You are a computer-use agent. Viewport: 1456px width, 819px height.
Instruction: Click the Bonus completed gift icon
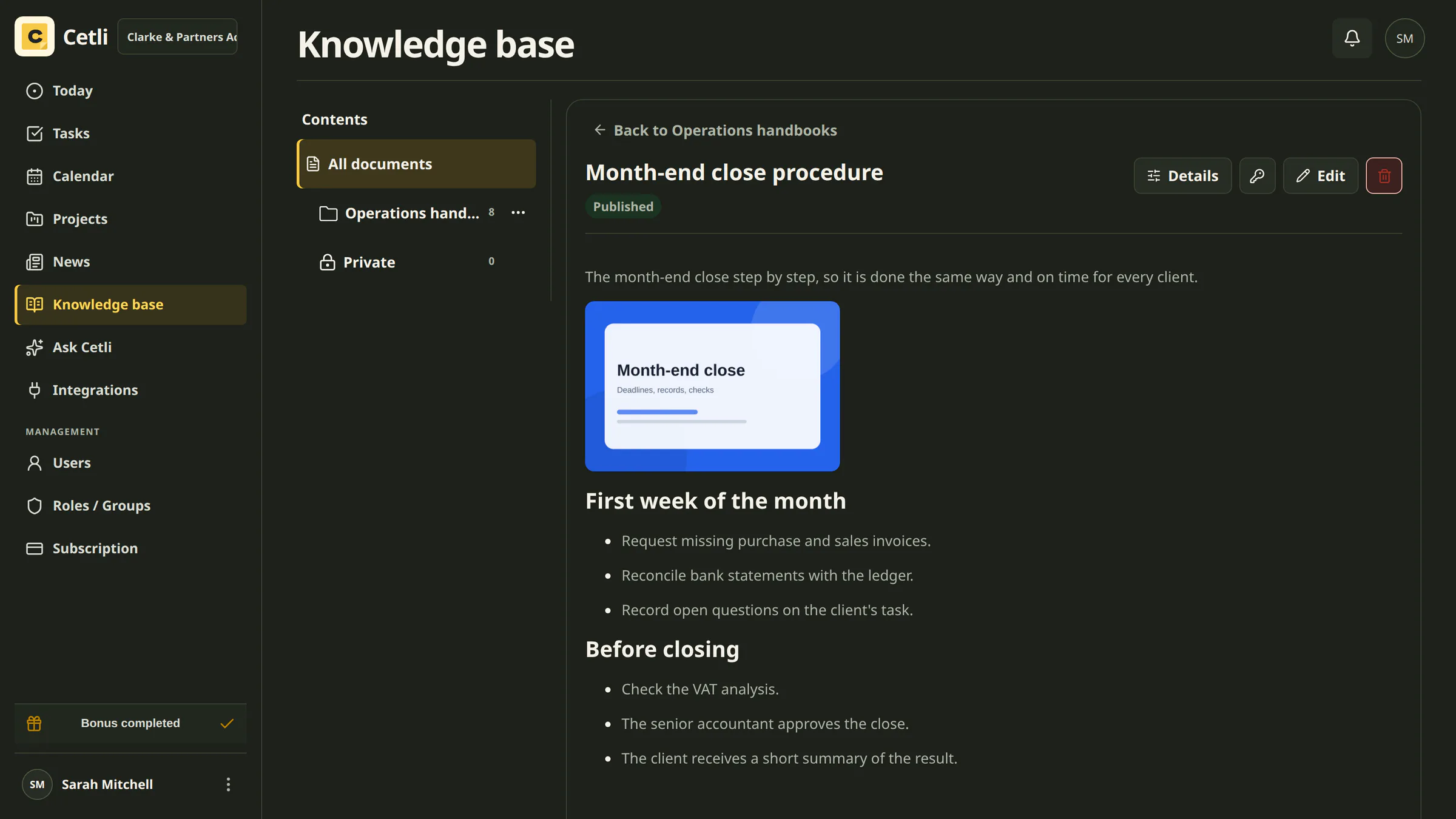click(x=34, y=723)
